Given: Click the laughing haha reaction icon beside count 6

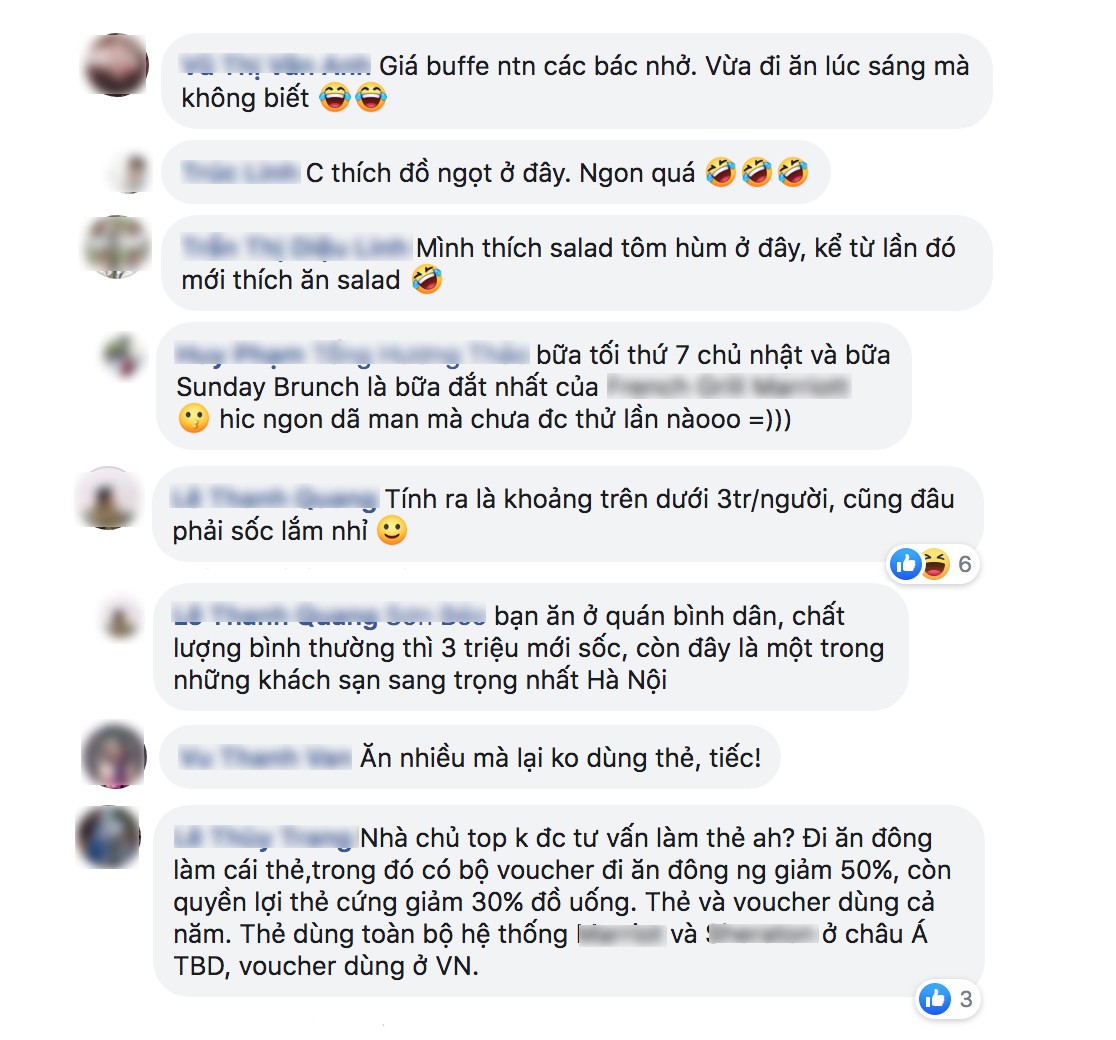Looking at the screenshot, I should point(935,564).
